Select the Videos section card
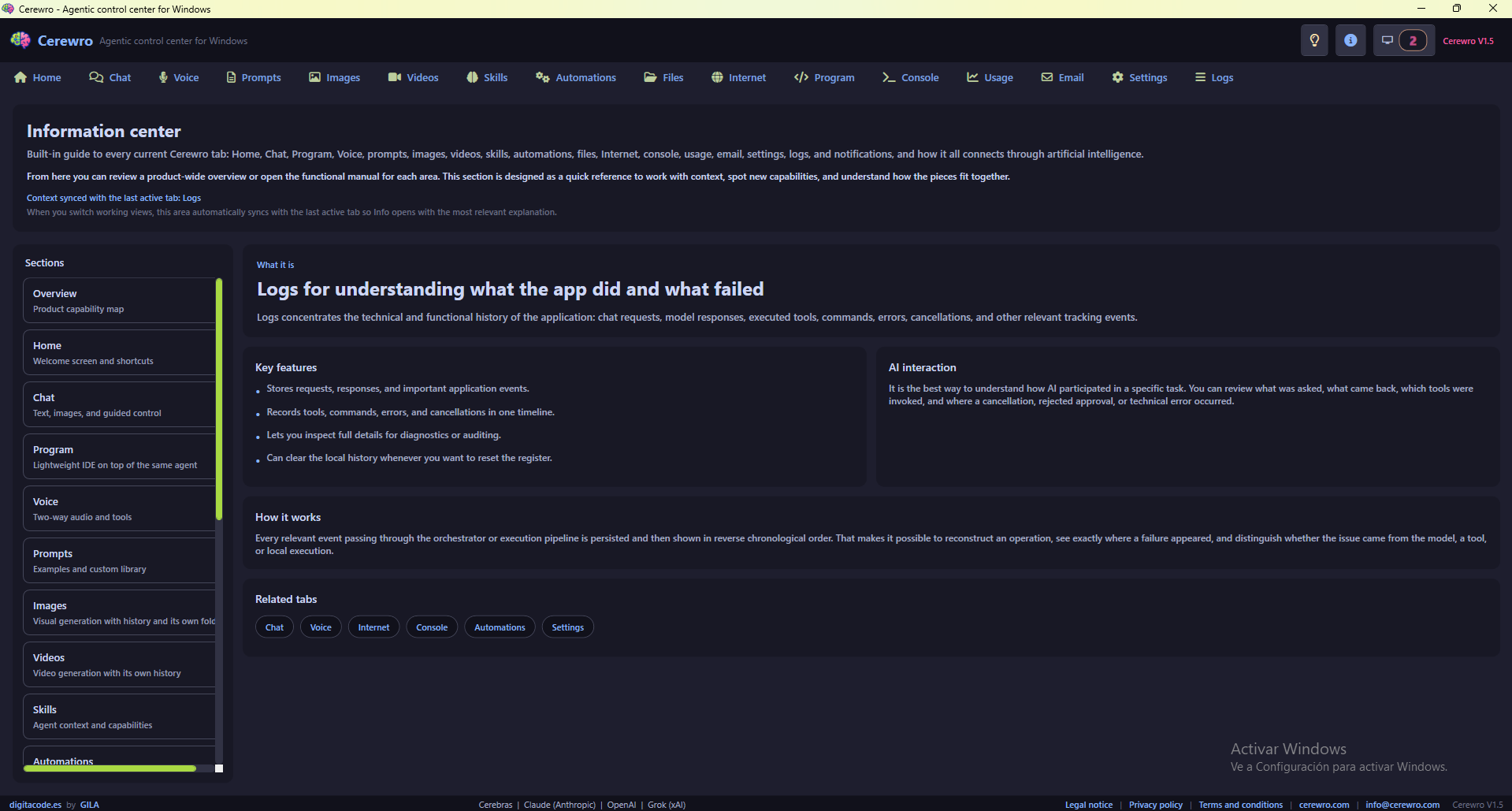This screenshot has height=811, width=1512. (119, 664)
